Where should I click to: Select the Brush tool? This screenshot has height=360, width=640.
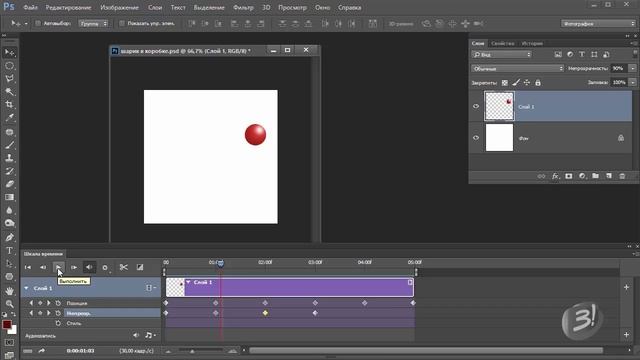(x=9, y=145)
